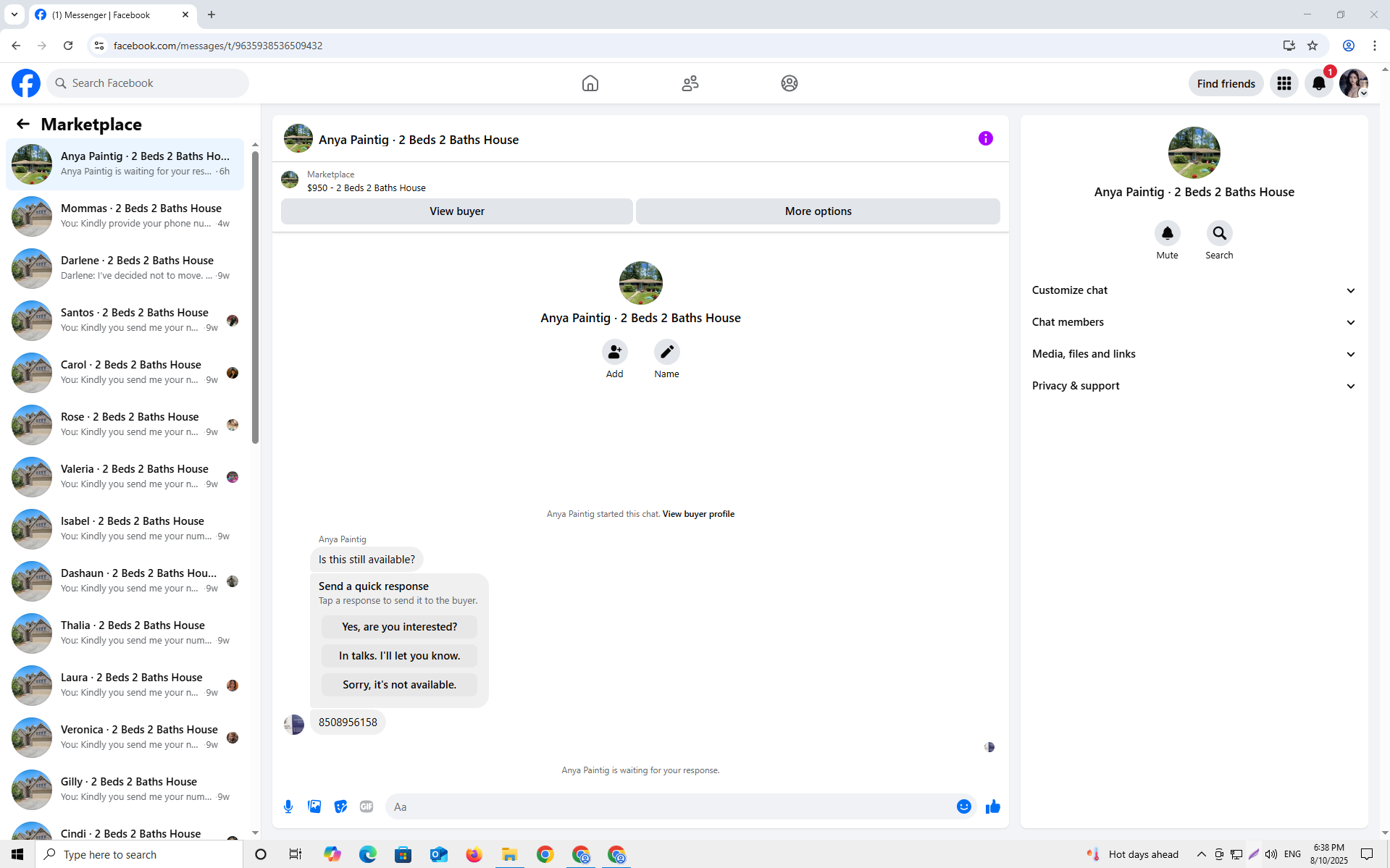This screenshot has height=868, width=1390.
Task: Click the conversation list scrollbar
Action: click(x=255, y=297)
